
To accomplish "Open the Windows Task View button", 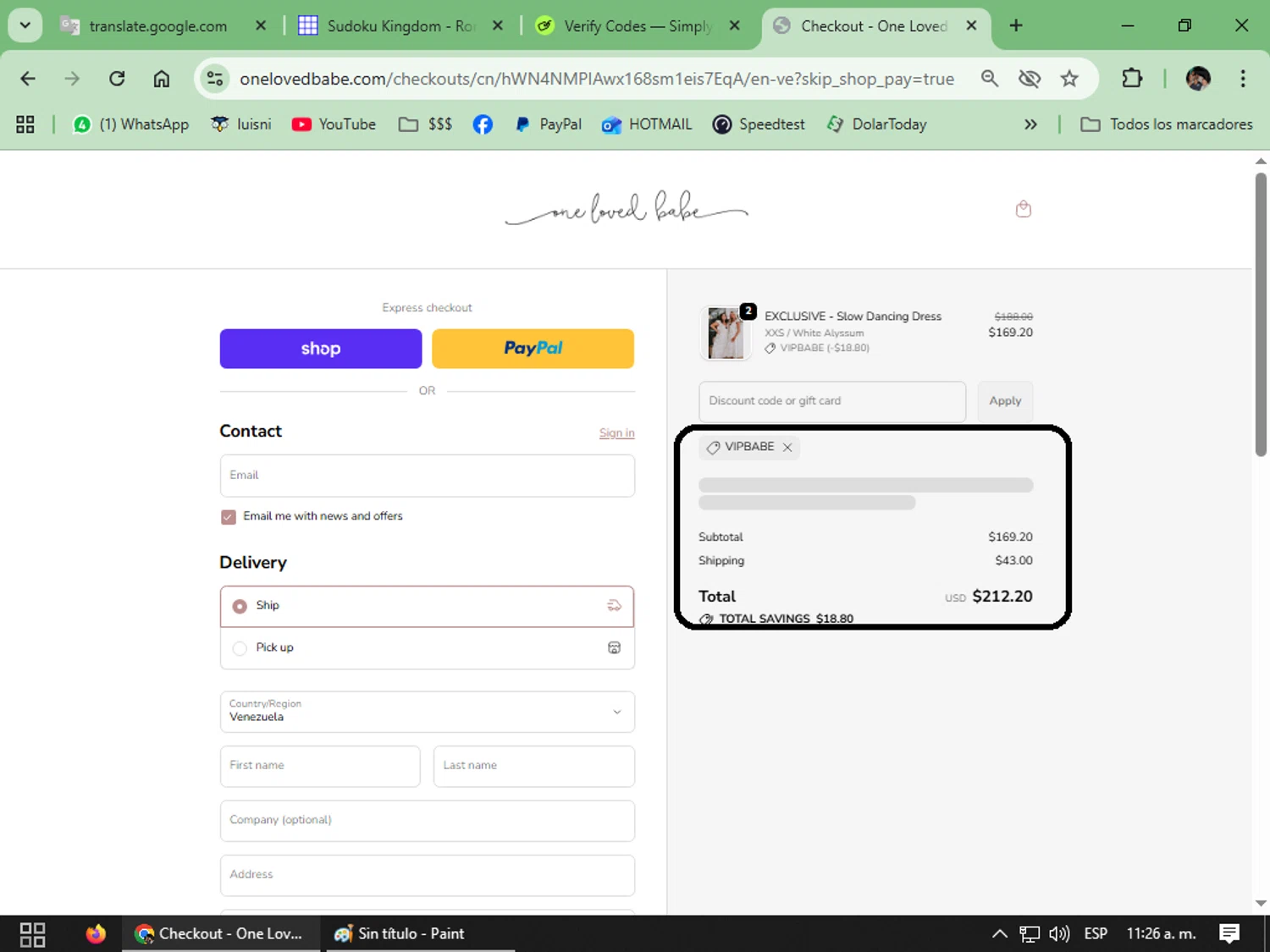I will [32, 934].
